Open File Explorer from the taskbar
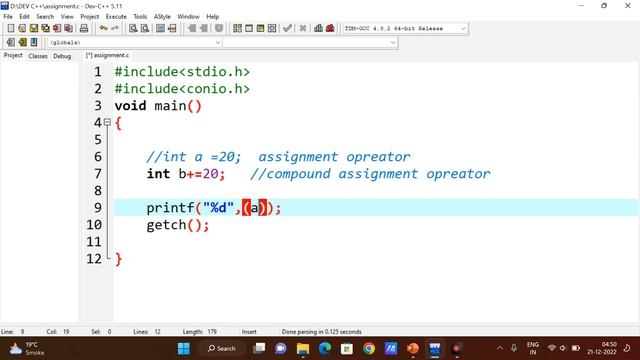 [x=303, y=349]
